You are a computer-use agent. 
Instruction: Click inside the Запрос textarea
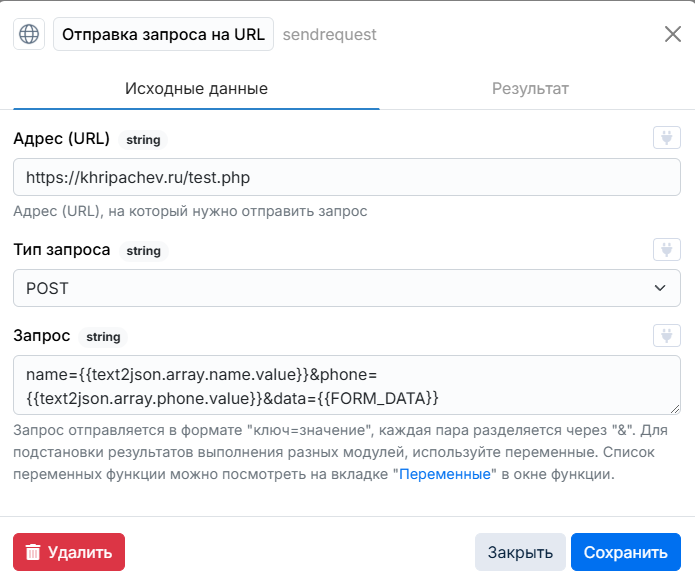347,385
